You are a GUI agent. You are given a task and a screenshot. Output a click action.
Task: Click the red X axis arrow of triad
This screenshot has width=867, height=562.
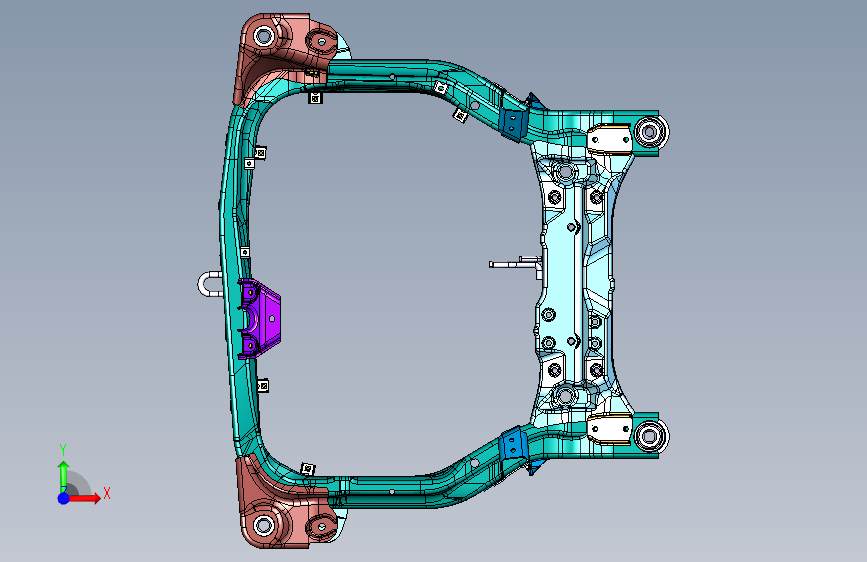tap(85, 498)
